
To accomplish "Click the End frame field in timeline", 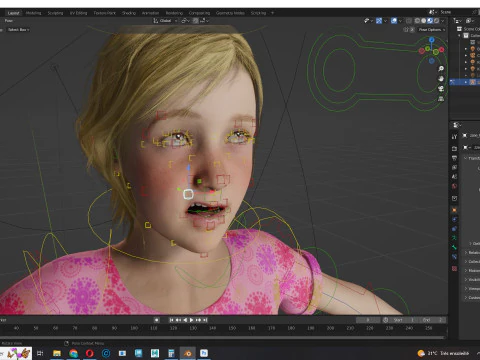I will (x=433, y=320).
